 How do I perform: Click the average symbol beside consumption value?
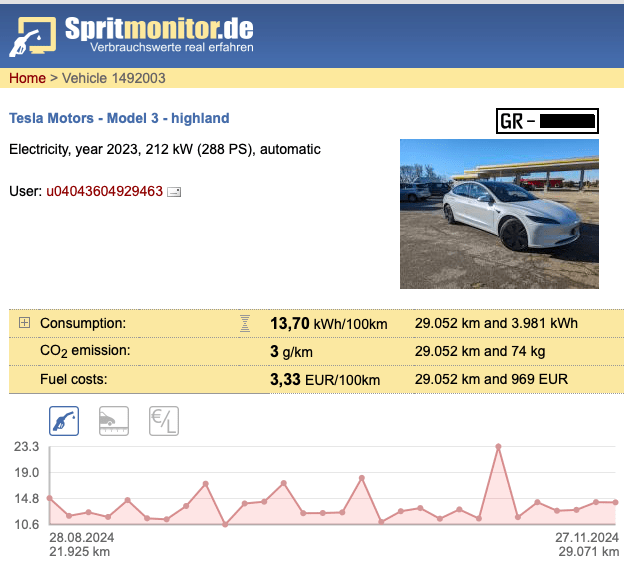tap(245, 323)
